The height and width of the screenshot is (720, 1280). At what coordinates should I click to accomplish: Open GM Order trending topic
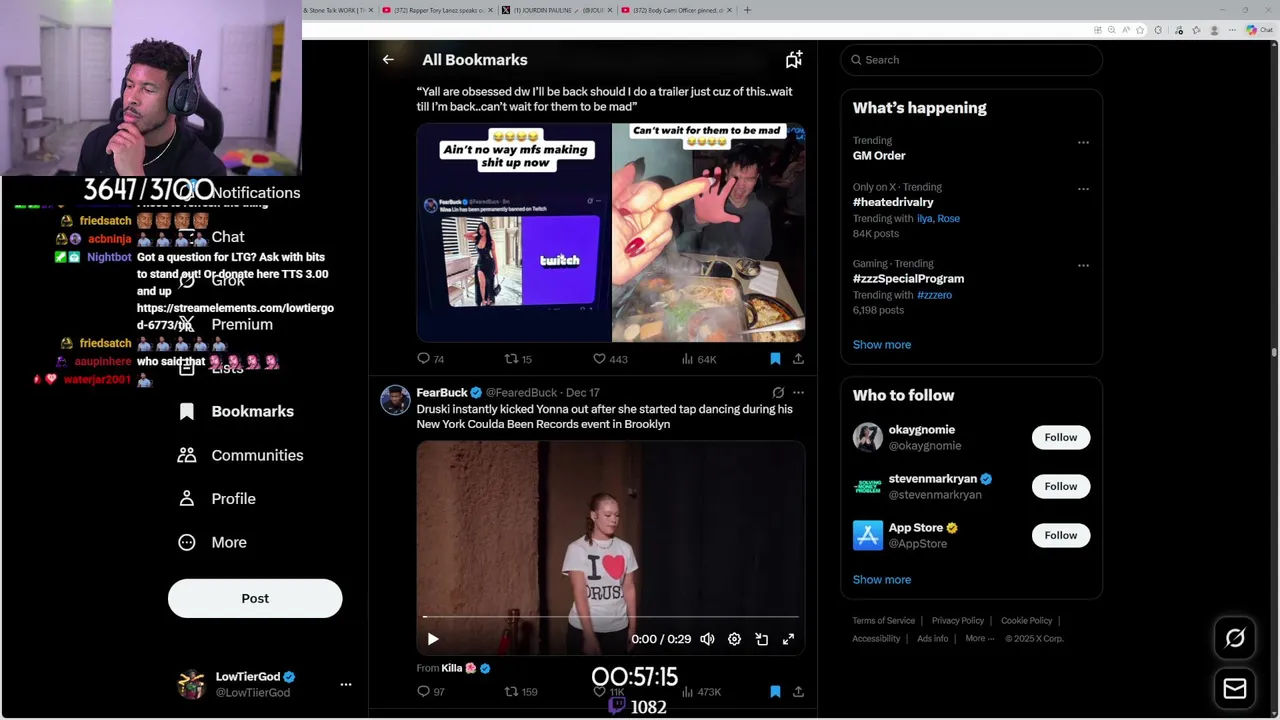tap(879, 156)
